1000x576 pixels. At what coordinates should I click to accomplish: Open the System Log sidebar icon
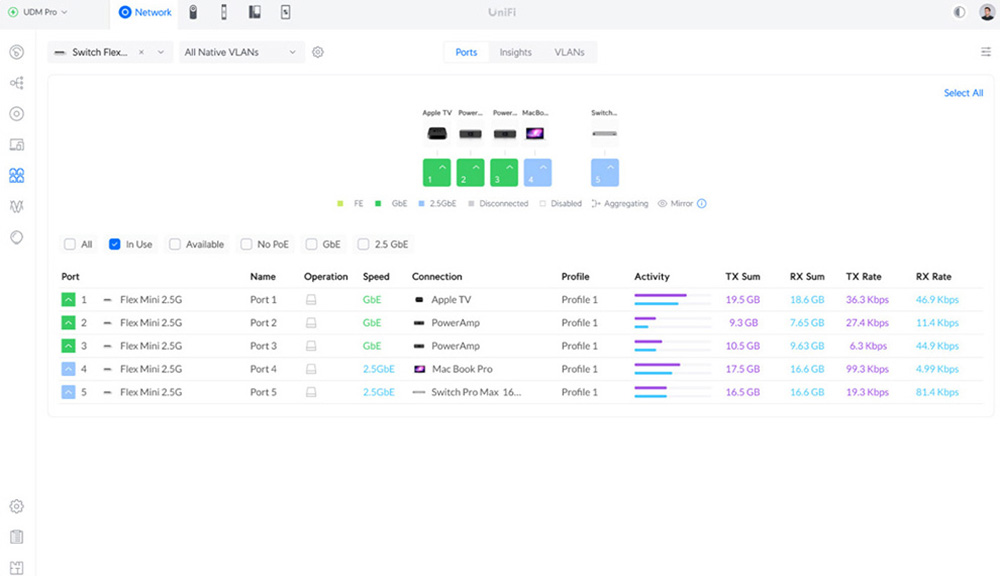(17, 537)
